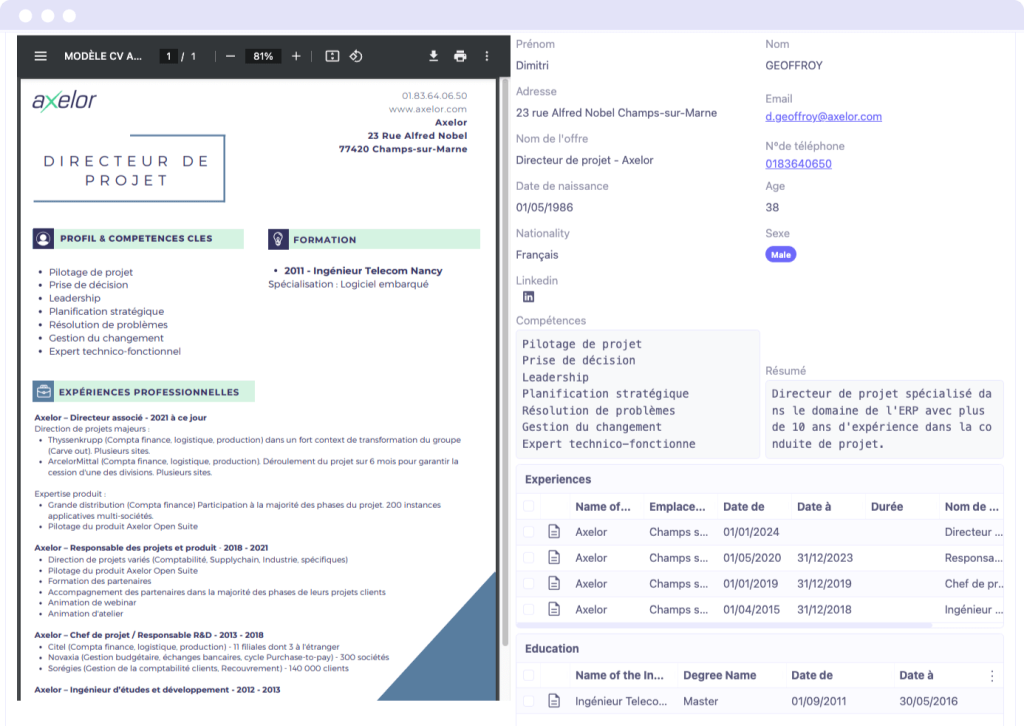Tick checkbox for experience starting 01/01/2024
Screen dimensions: 1024x726
tap(528, 531)
